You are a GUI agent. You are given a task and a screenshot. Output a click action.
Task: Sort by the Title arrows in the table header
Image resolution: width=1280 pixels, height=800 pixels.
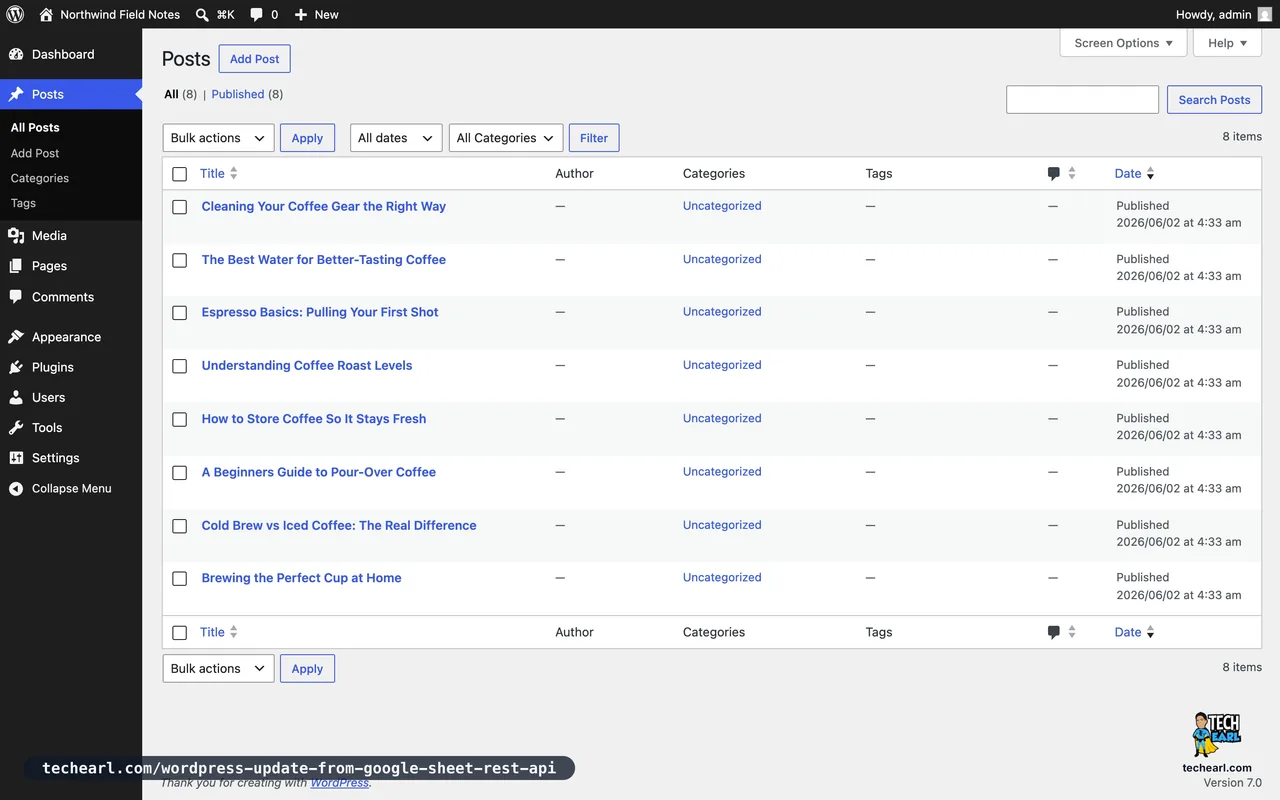234,173
